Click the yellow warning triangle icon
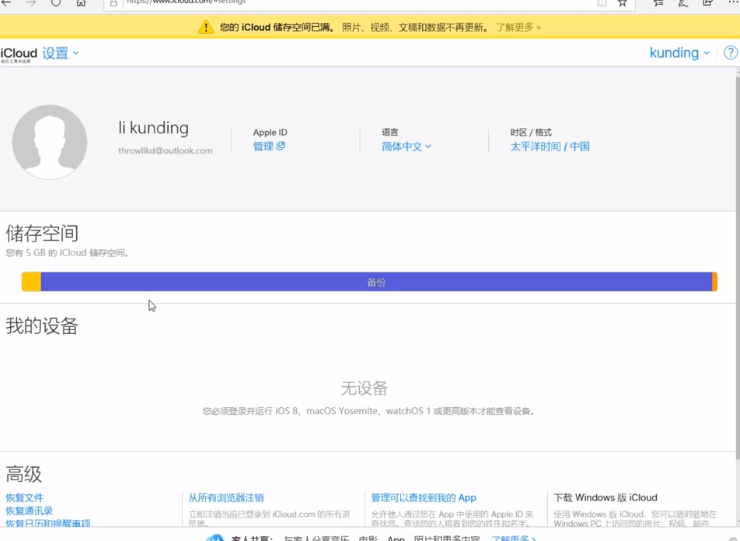 click(206, 27)
